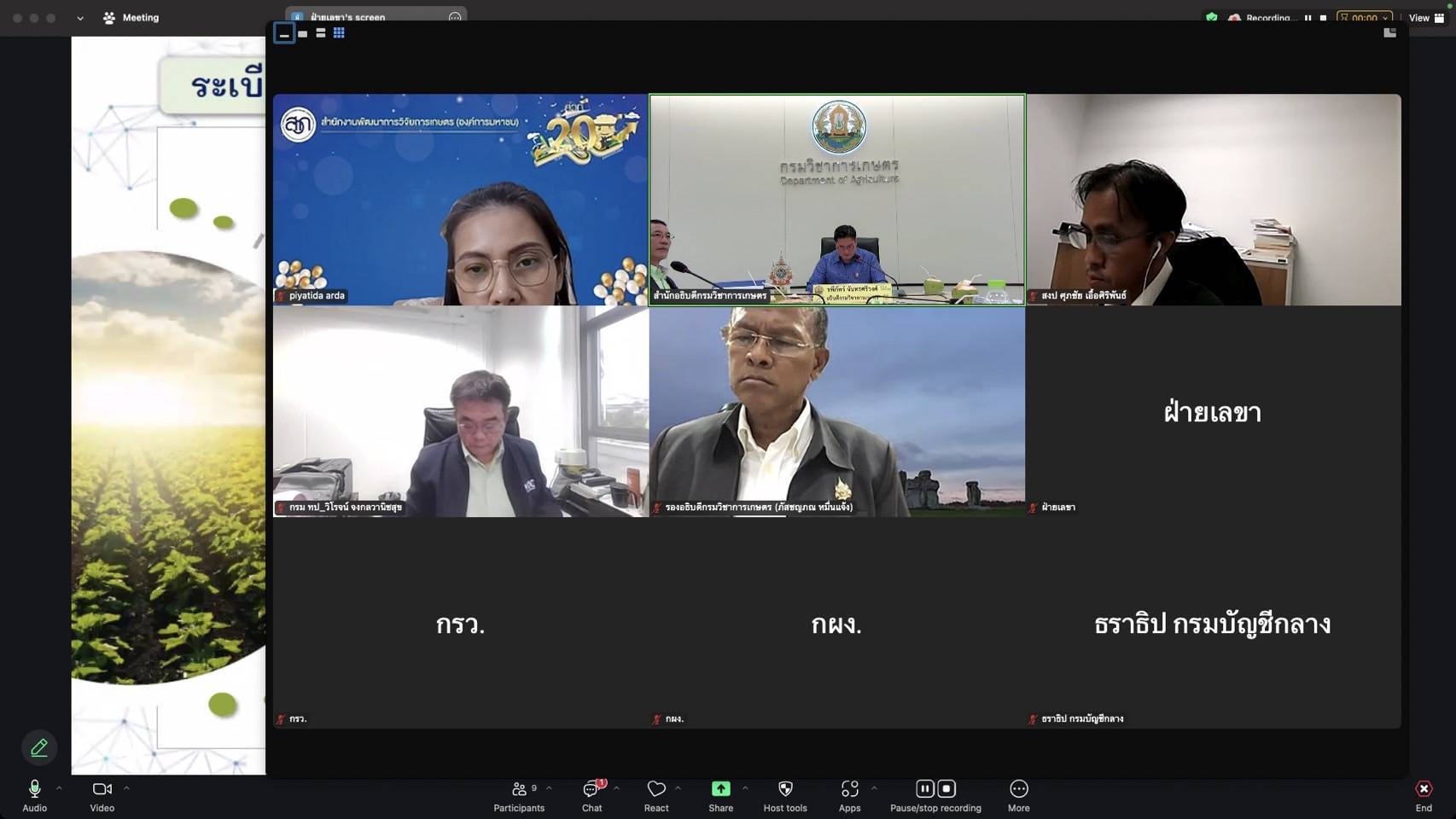Click the Meeting title button
The width and height of the screenshot is (1456, 819).
131,18
